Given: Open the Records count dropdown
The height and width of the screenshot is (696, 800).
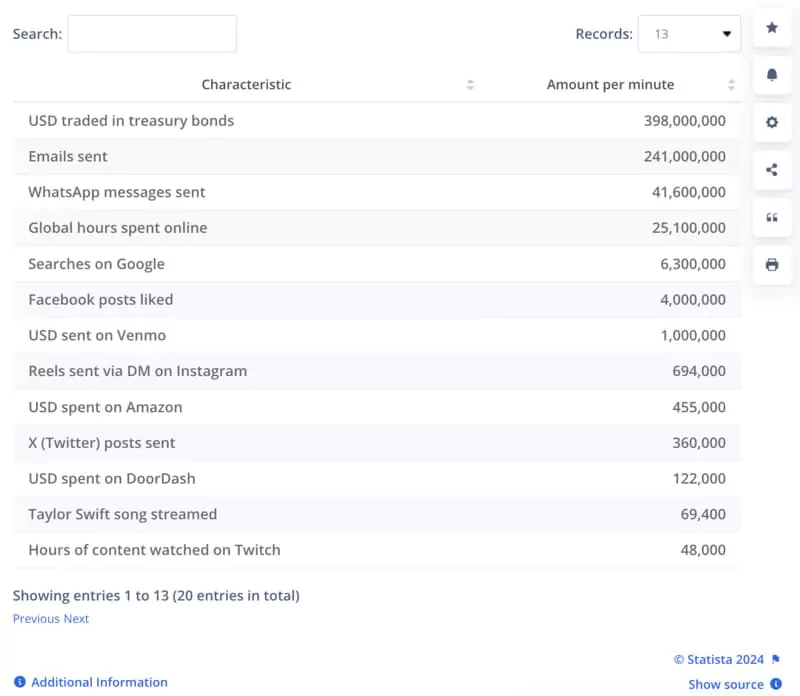Looking at the screenshot, I should coord(689,34).
